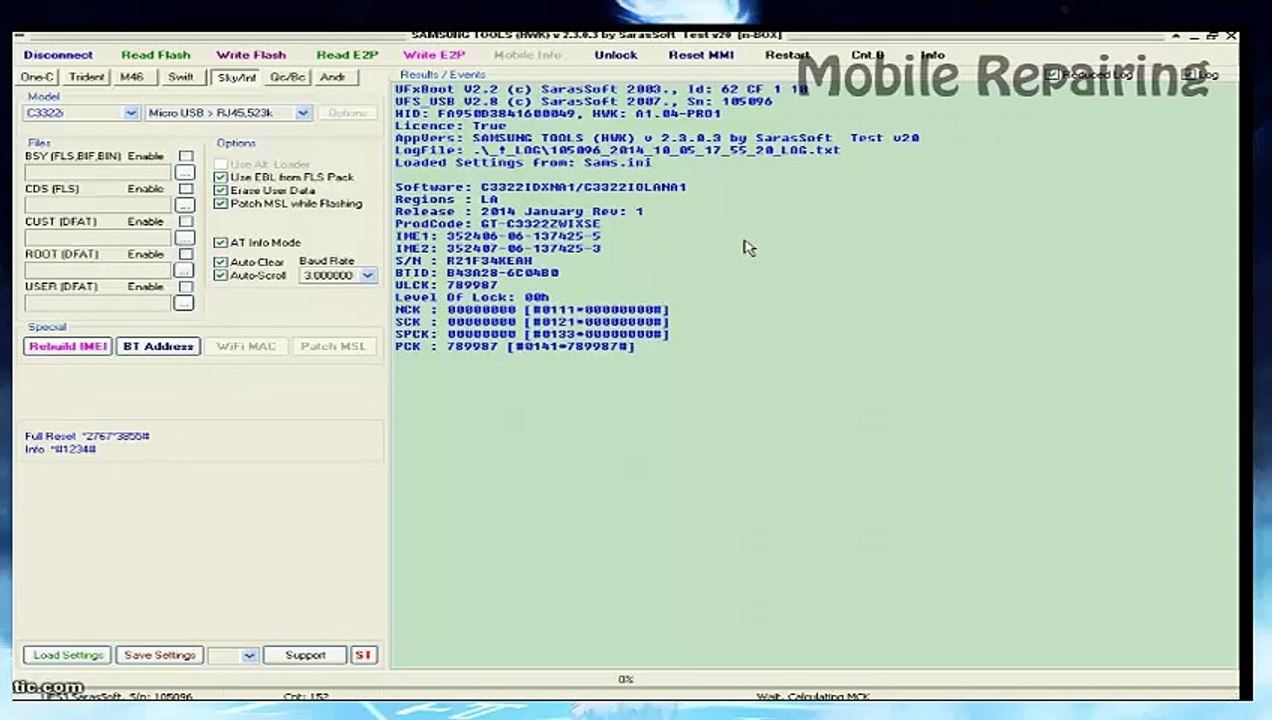Click the Cnt.0 command
The height and width of the screenshot is (720, 1272).
(x=867, y=55)
